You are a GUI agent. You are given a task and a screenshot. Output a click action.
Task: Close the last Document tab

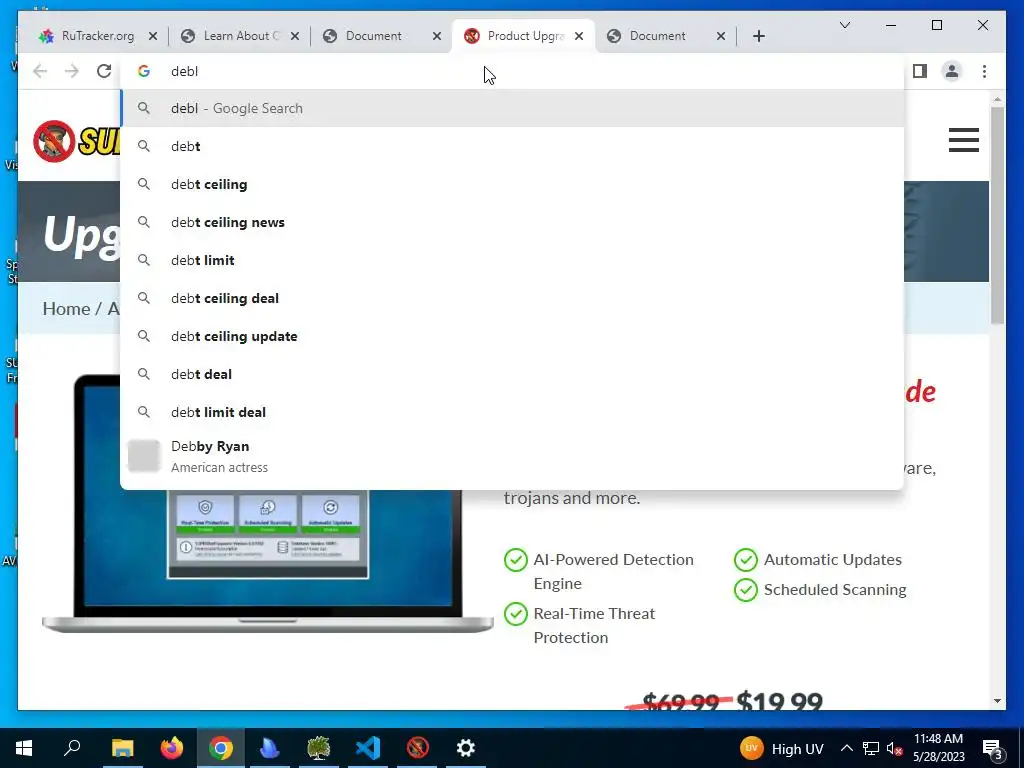click(721, 37)
